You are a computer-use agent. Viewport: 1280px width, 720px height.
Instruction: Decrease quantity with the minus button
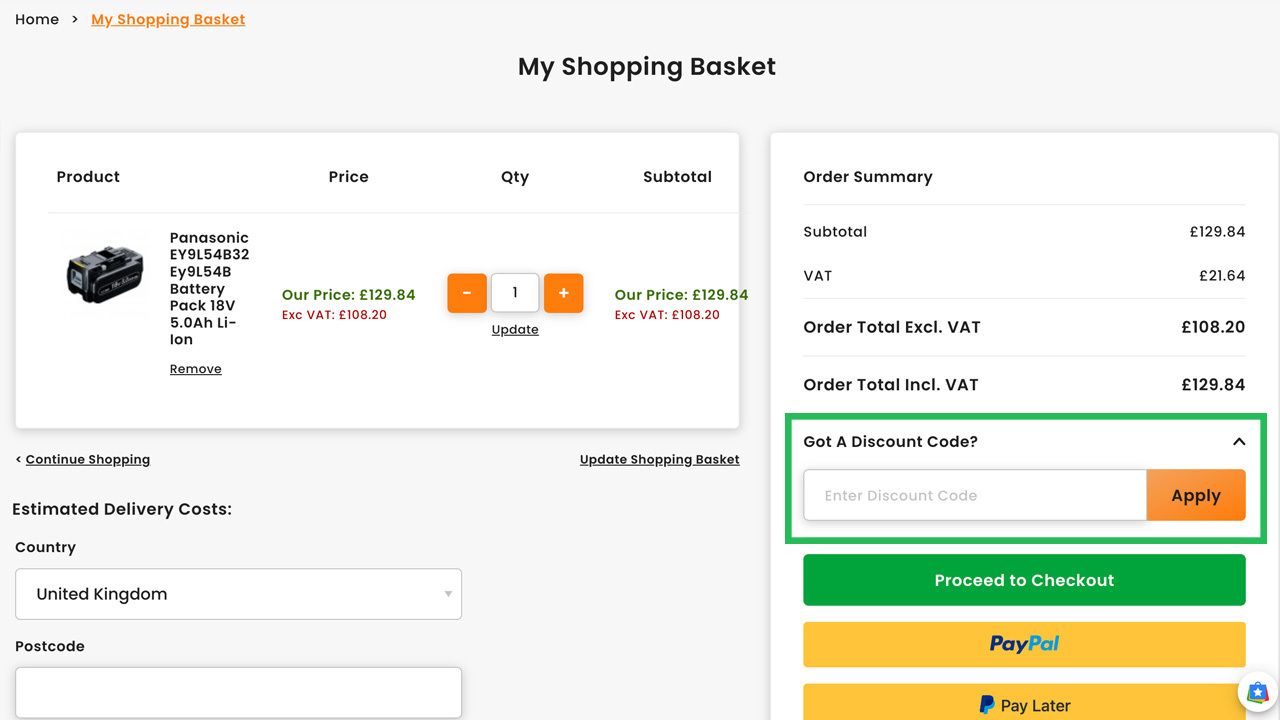tap(467, 293)
